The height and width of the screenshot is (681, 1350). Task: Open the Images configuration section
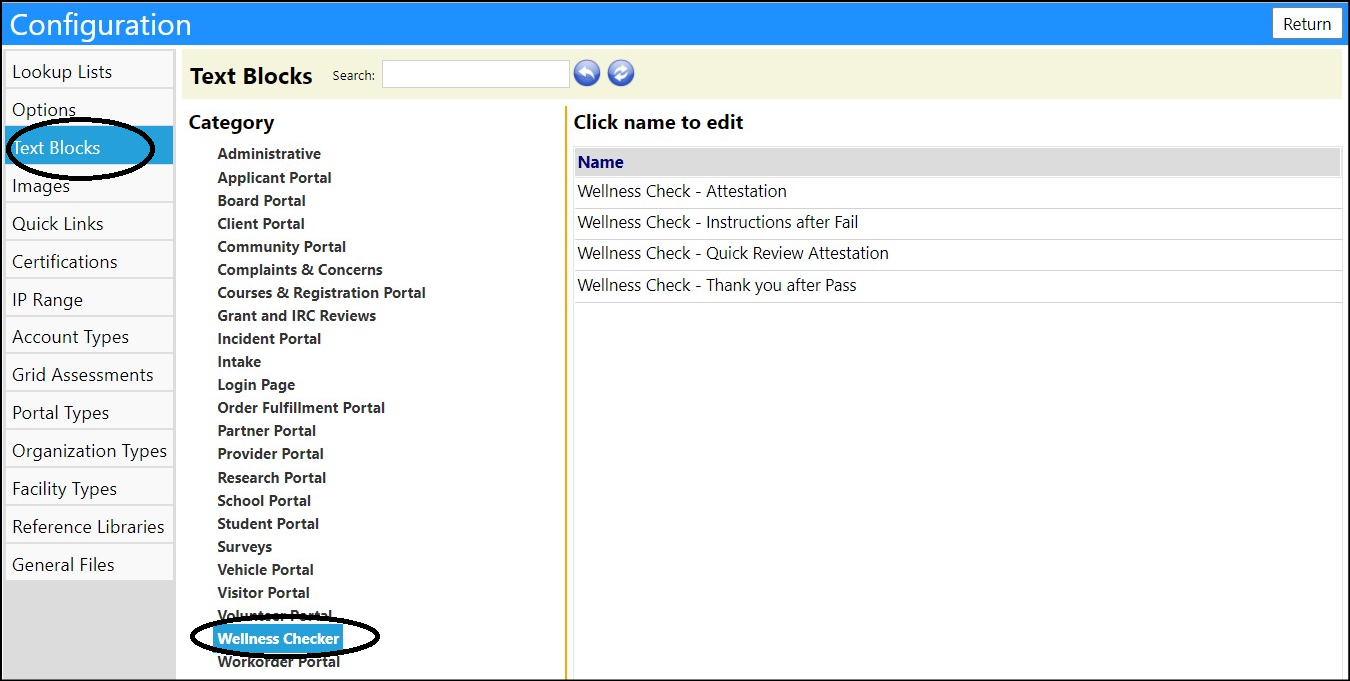click(89, 186)
